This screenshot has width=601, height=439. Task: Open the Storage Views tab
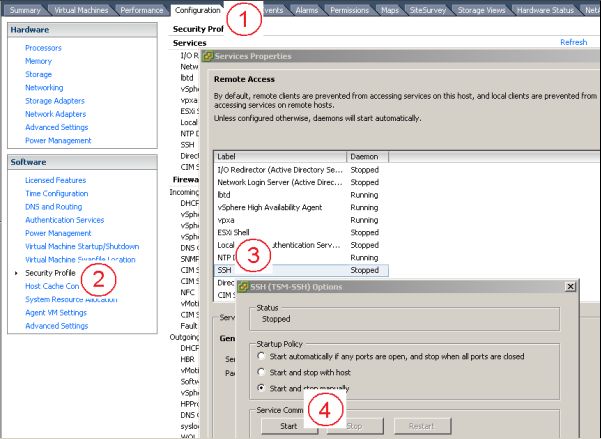[x=481, y=10]
